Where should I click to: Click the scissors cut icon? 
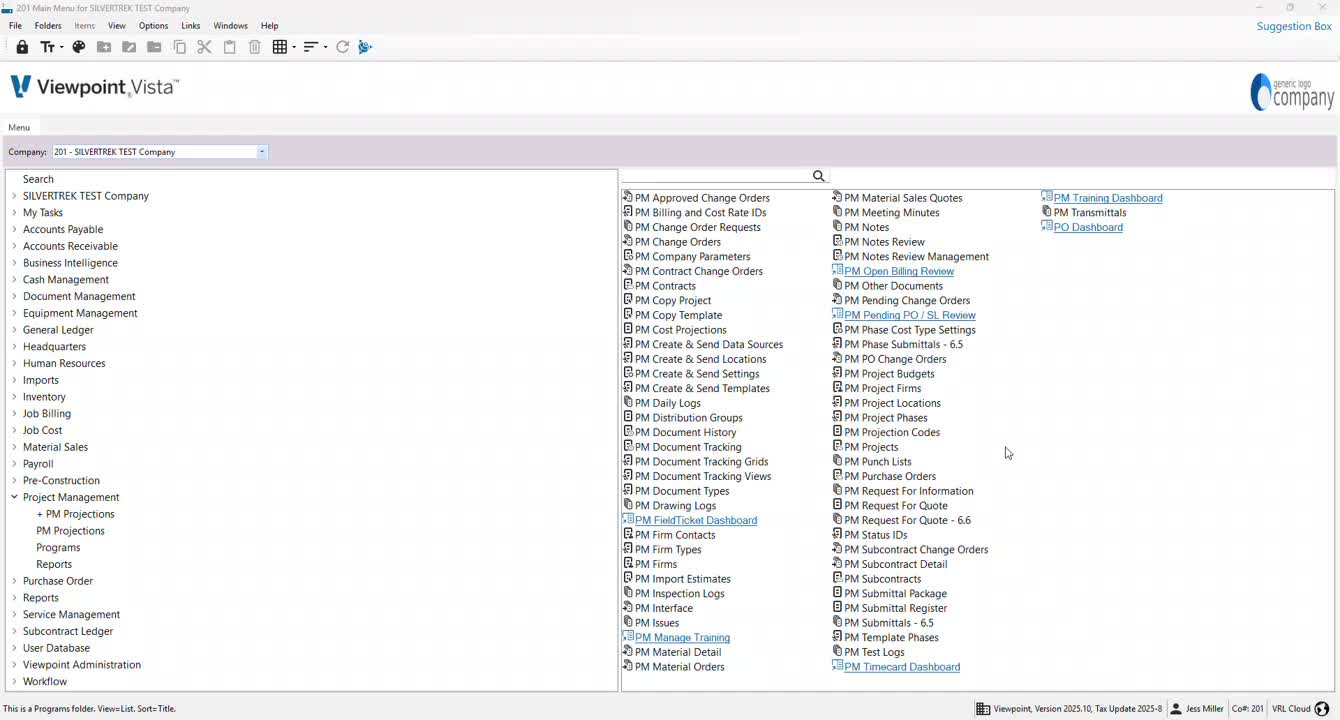204,47
